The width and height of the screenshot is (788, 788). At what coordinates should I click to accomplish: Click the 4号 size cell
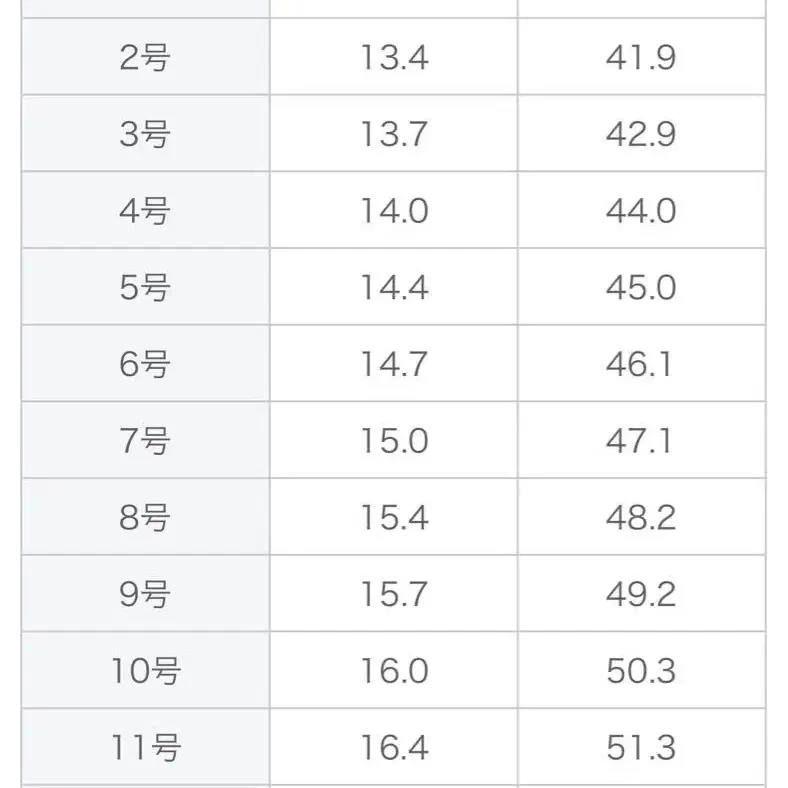pos(145,211)
